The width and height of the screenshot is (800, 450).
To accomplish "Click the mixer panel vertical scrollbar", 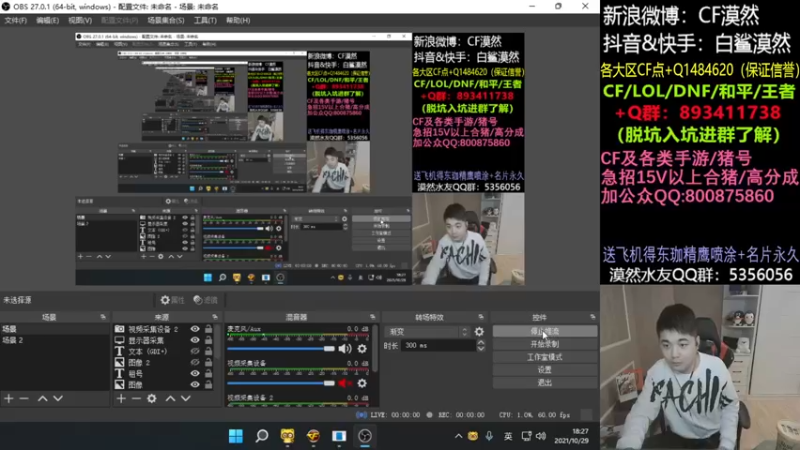I will click(x=376, y=348).
